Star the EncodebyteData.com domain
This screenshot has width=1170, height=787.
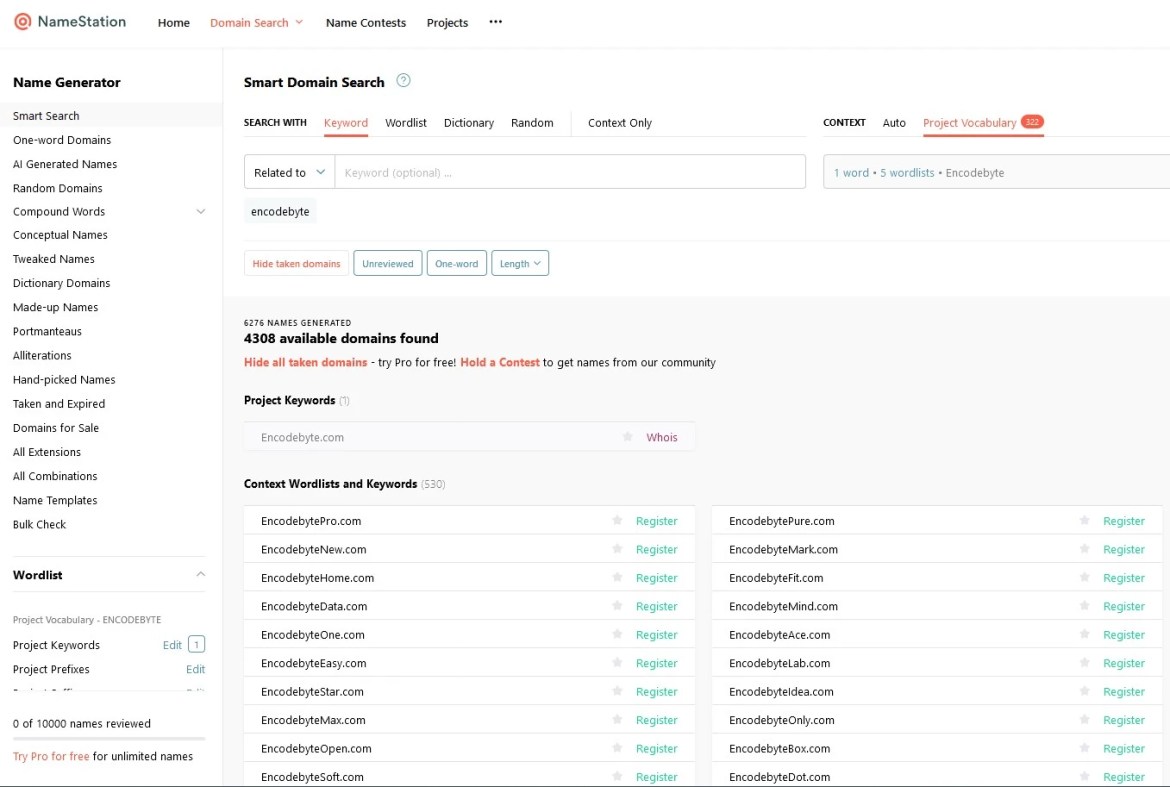coord(617,605)
